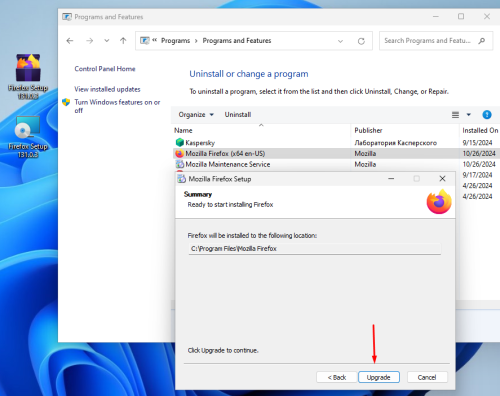The width and height of the screenshot is (500, 396).
Task: Cancel the Firefox setup
Action: tap(427, 377)
